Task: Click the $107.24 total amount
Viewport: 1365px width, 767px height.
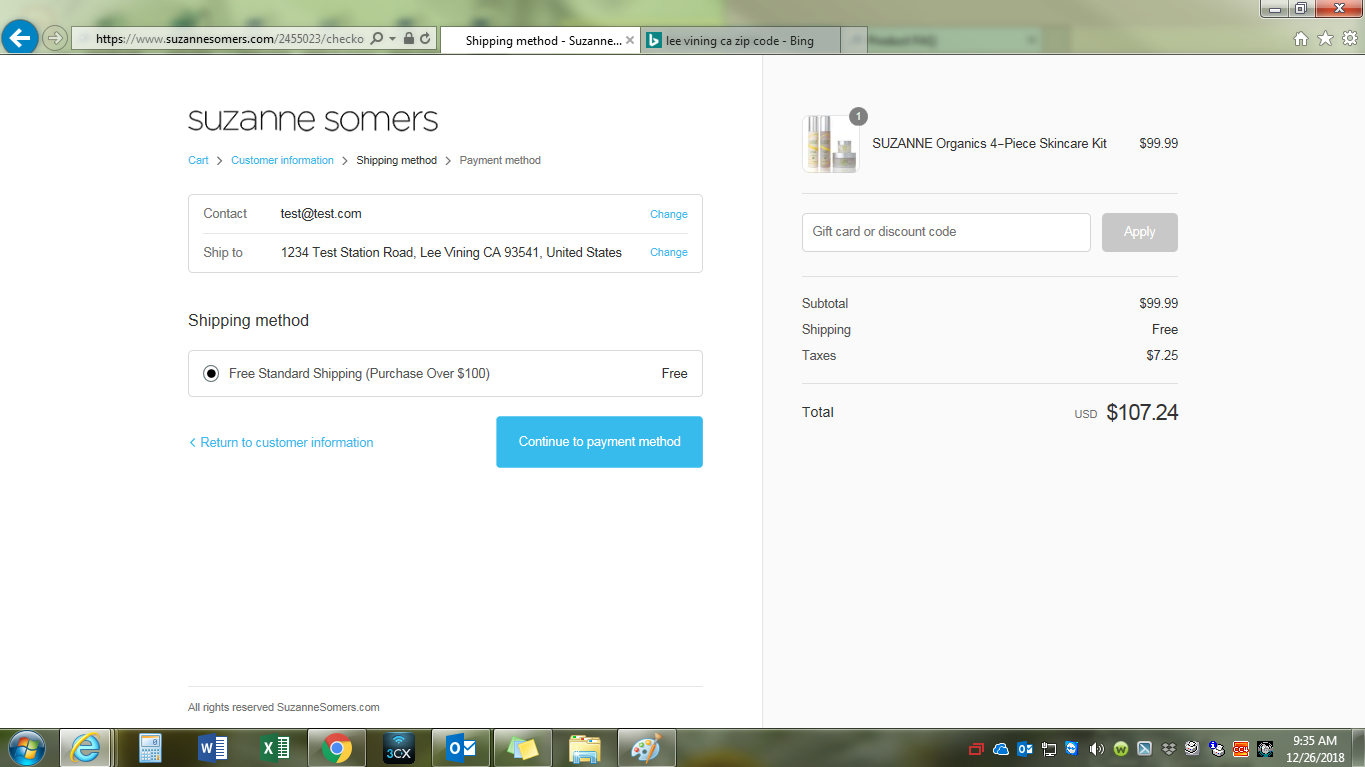Action: (x=1142, y=412)
